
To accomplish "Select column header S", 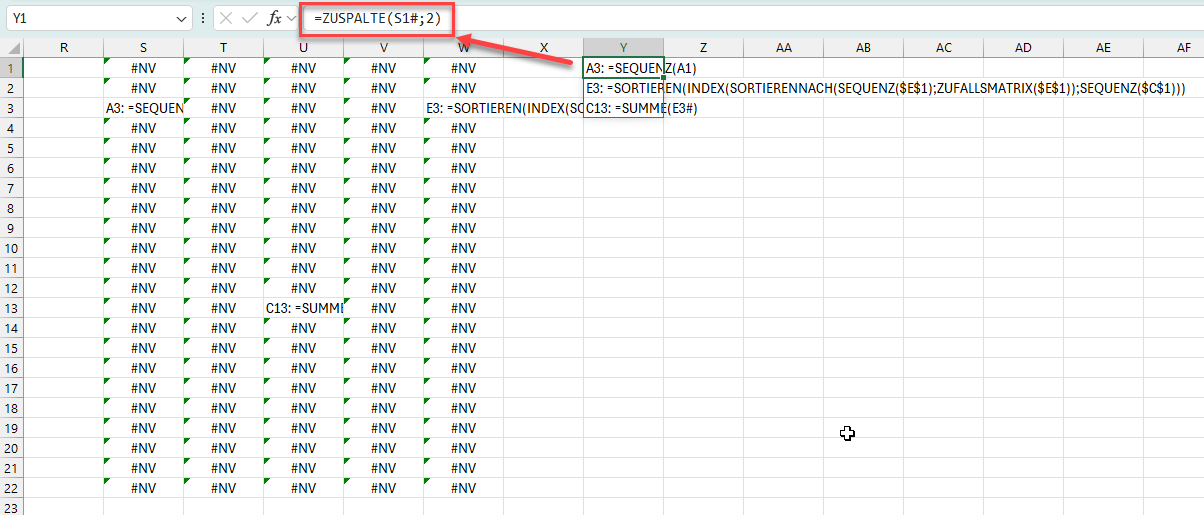I will (x=143, y=48).
